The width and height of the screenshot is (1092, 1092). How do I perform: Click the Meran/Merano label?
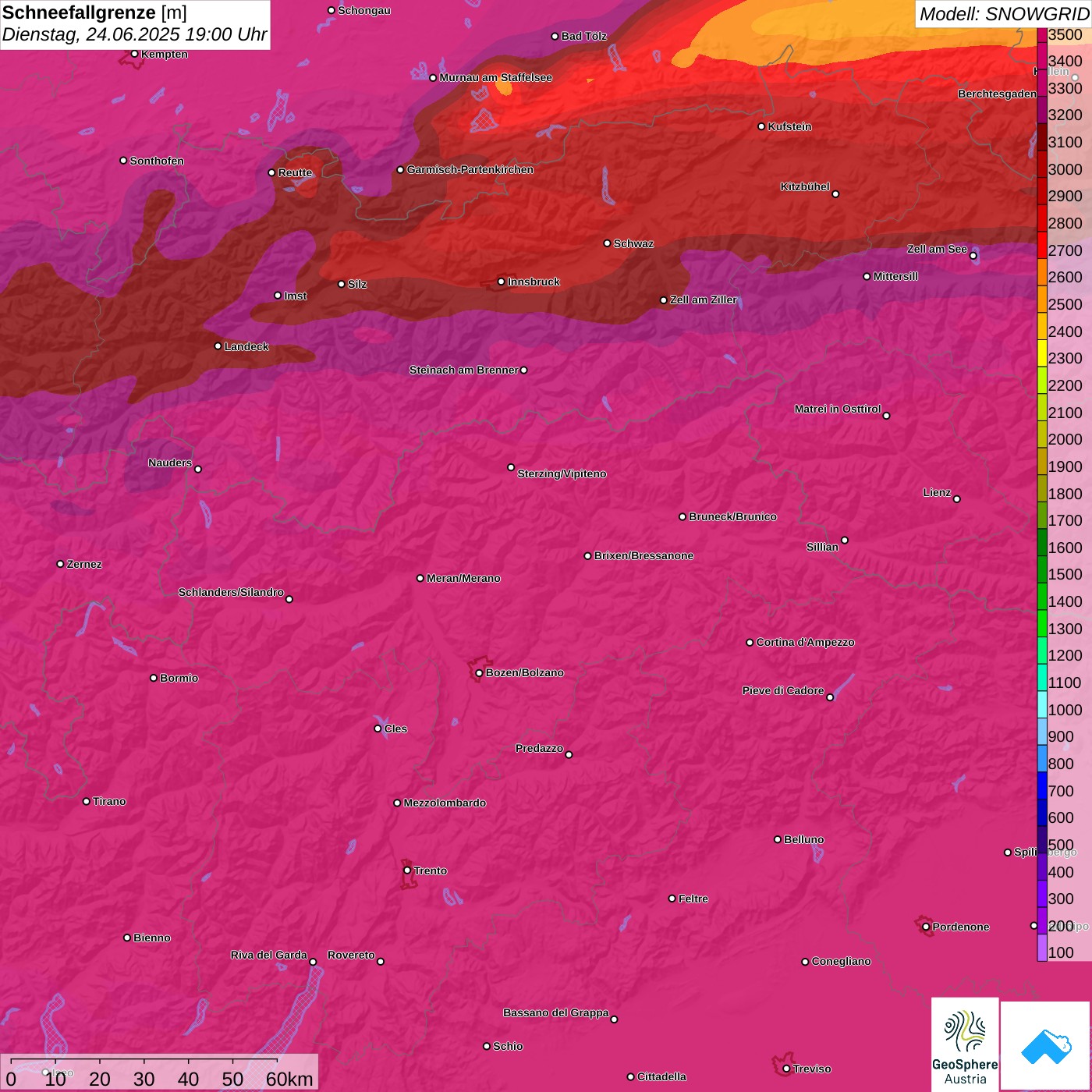tap(463, 578)
